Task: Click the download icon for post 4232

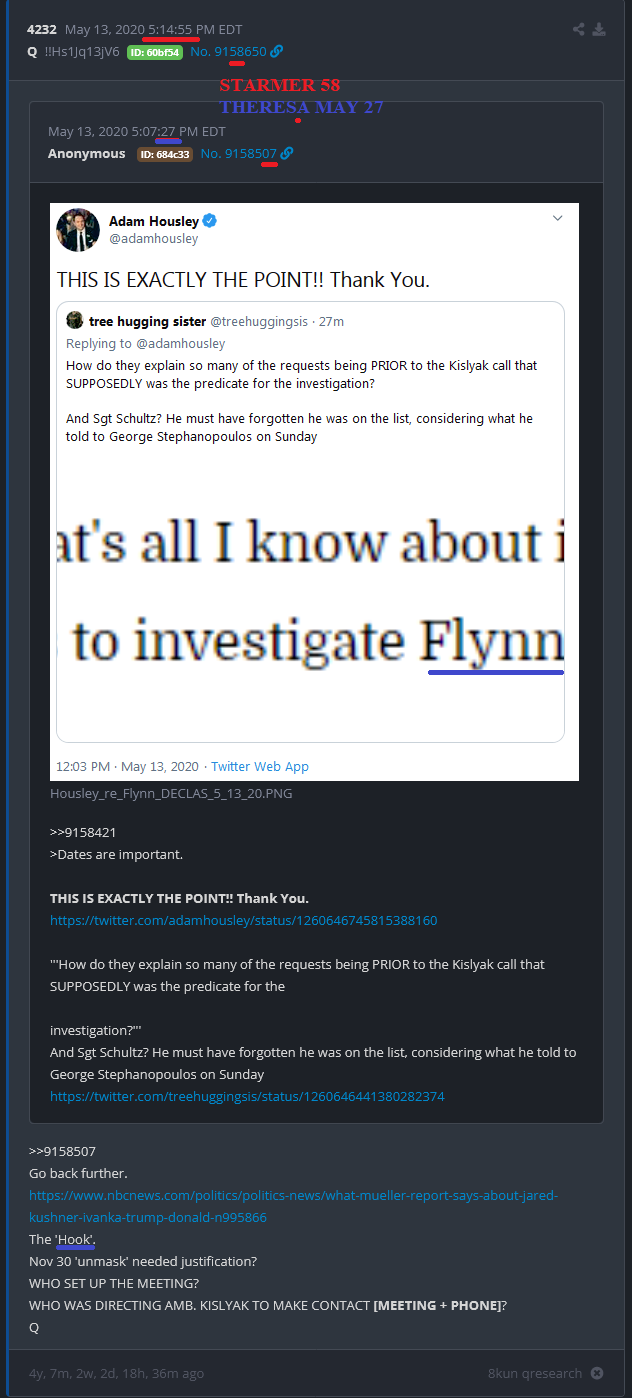Action: 599,30
